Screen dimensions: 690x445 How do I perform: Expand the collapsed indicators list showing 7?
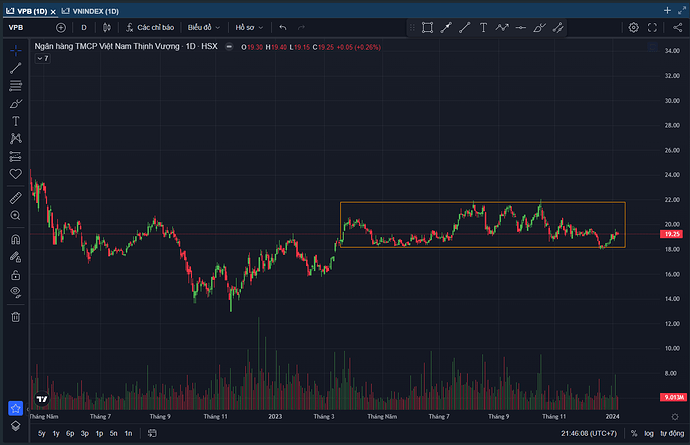pyautogui.click(x=42, y=59)
